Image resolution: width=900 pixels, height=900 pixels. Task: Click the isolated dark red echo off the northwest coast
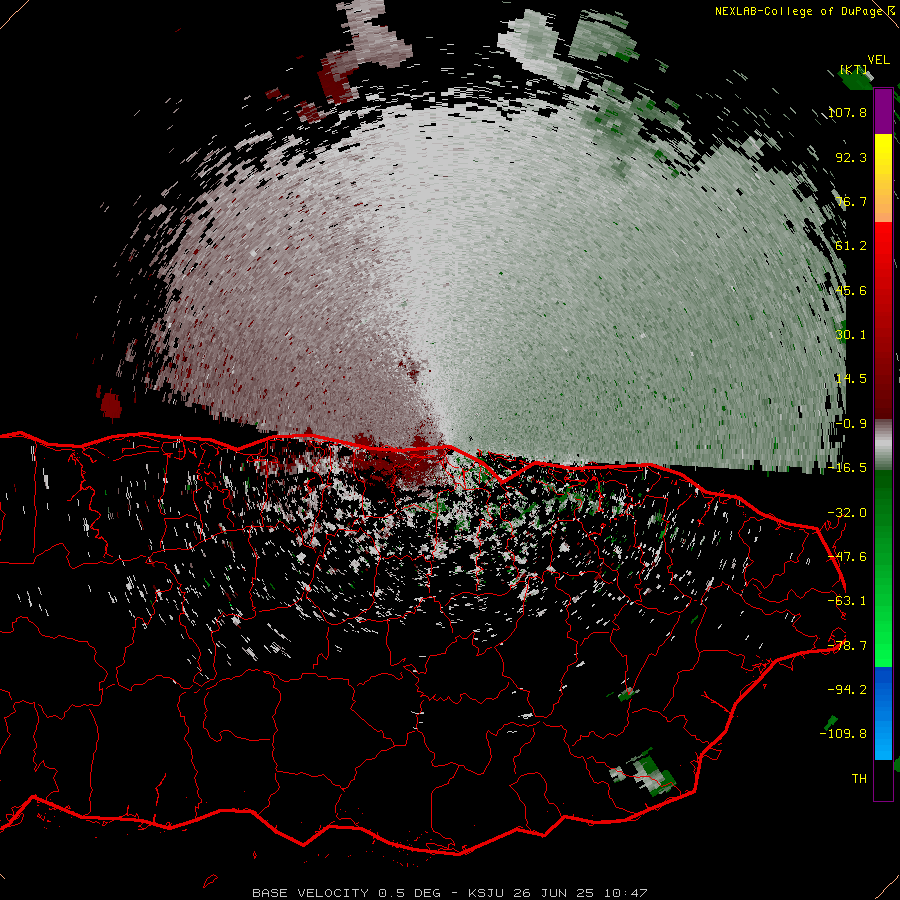click(x=111, y=405)
